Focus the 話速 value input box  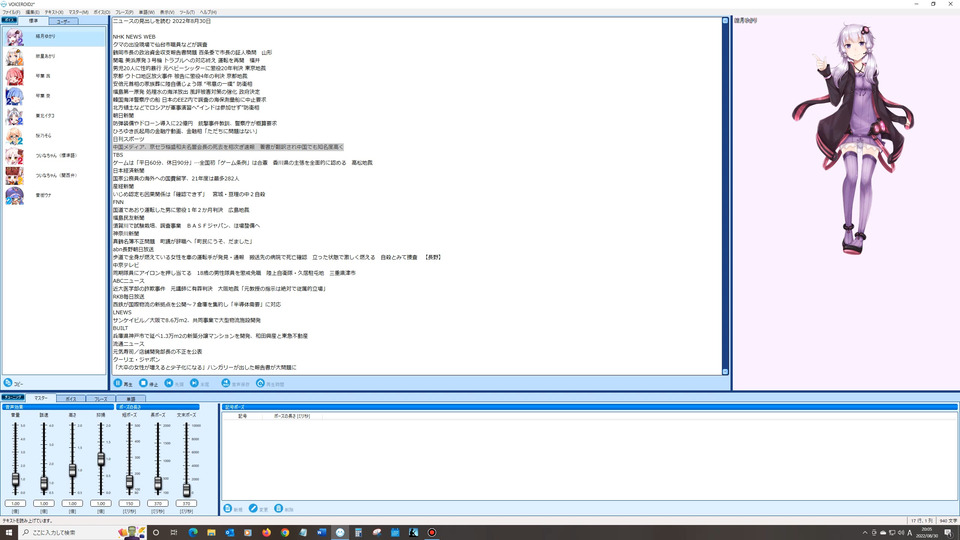point(44,503)
